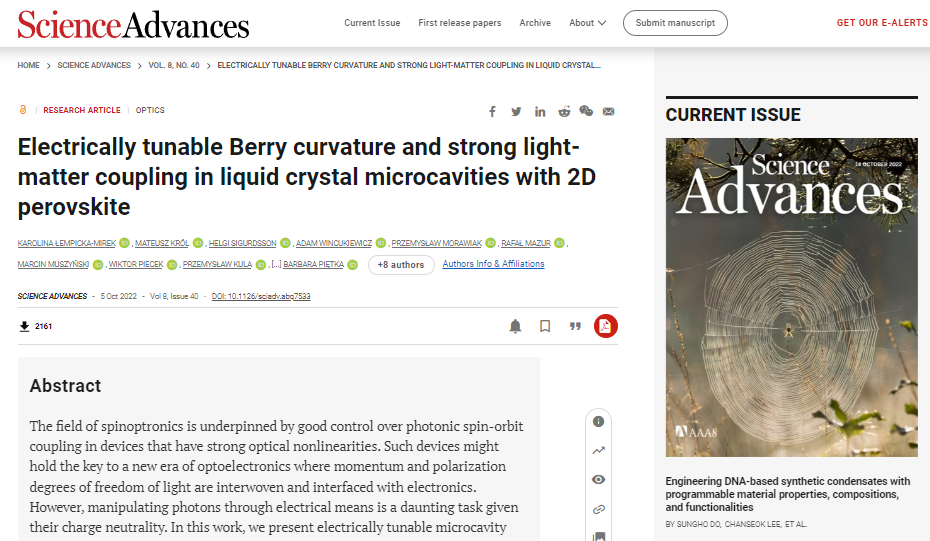Open the Current Issue menu item
The width and height of the screenshot is (930, 541).
pos(372,23)
